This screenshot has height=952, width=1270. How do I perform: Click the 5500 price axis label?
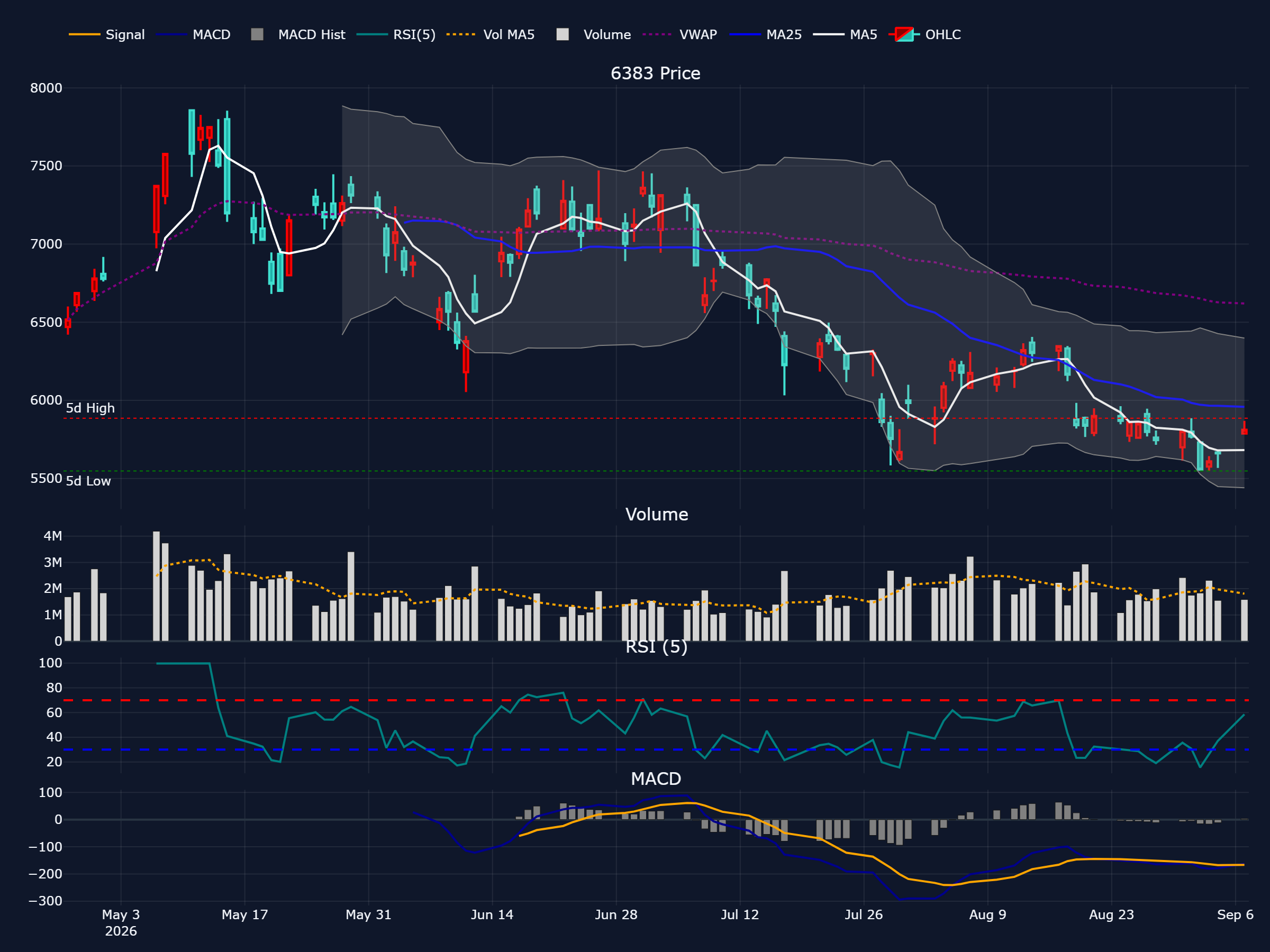[x=46, y=479]
